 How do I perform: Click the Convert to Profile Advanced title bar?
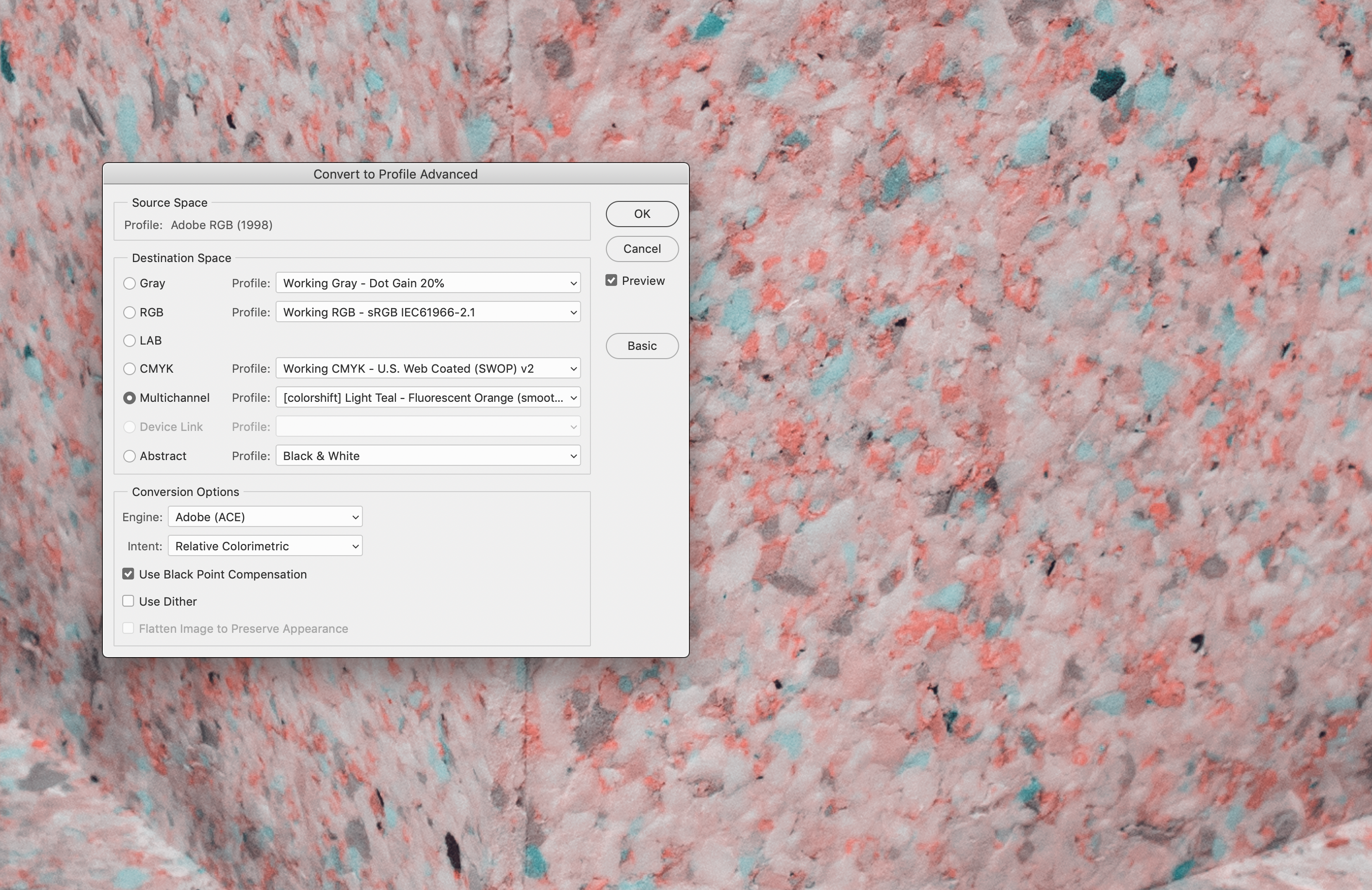(395, 174)
